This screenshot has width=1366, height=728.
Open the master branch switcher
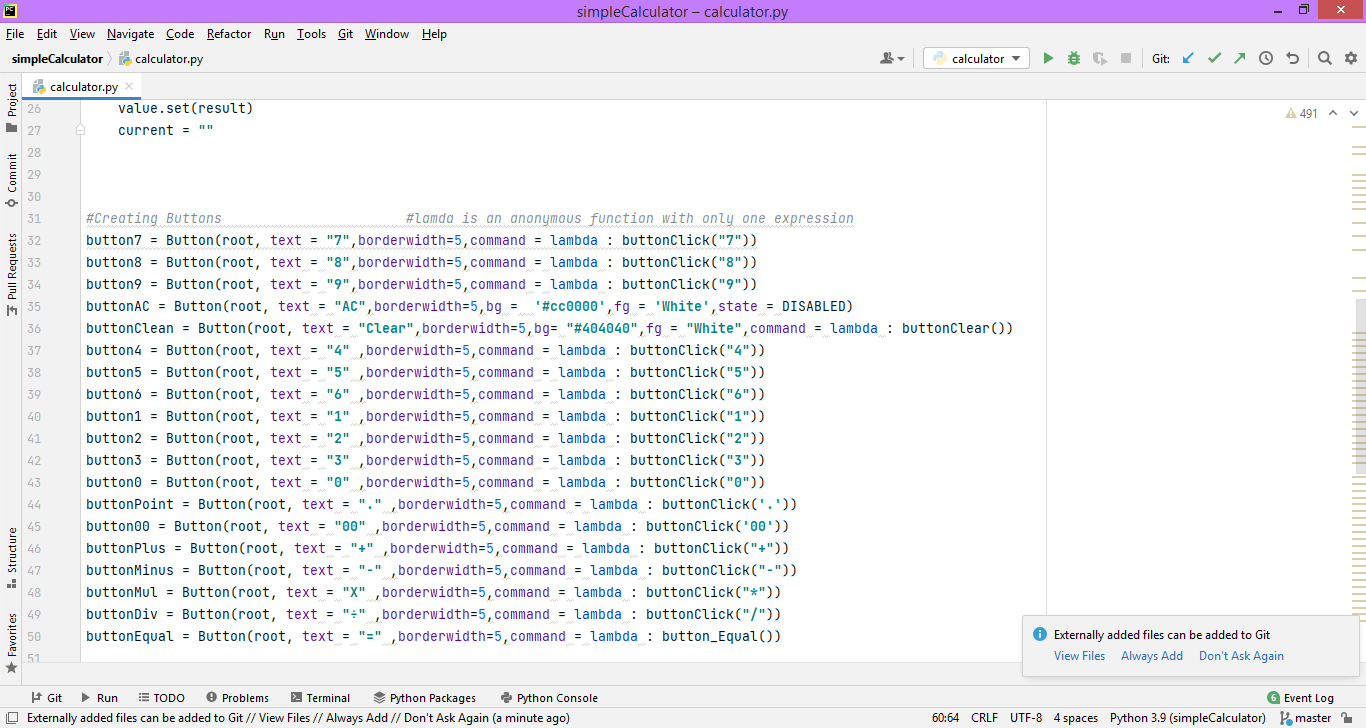click(x=1313, y=717)
